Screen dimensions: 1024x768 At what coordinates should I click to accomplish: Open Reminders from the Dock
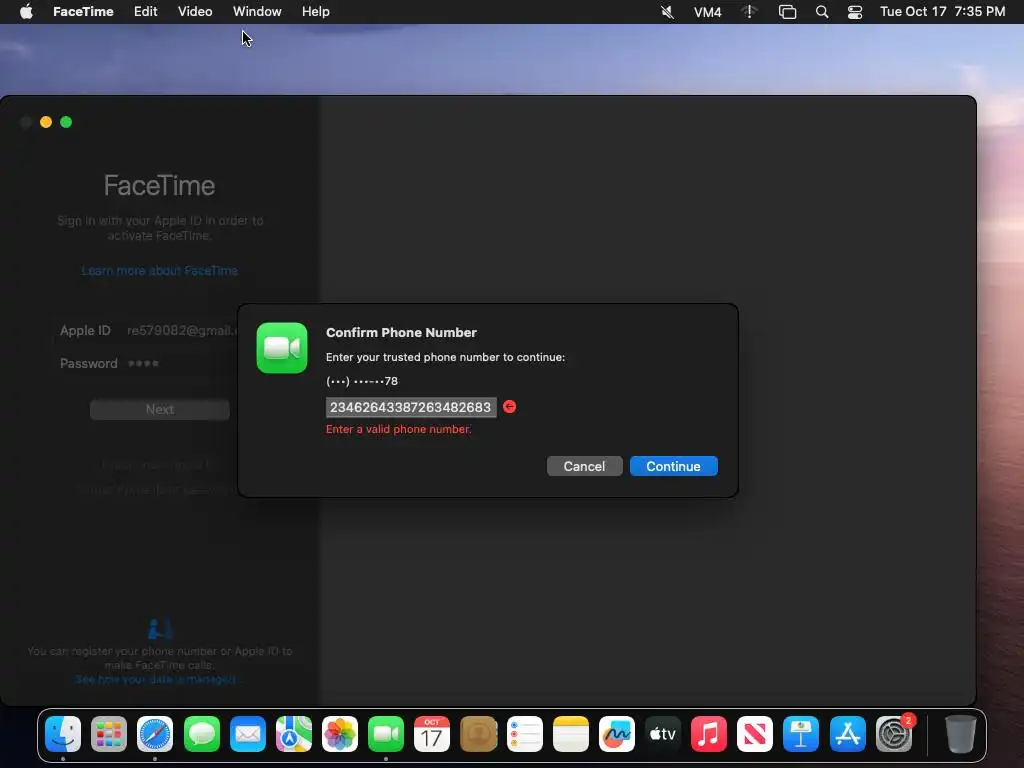pyautogui.click(x=524, y=734)
